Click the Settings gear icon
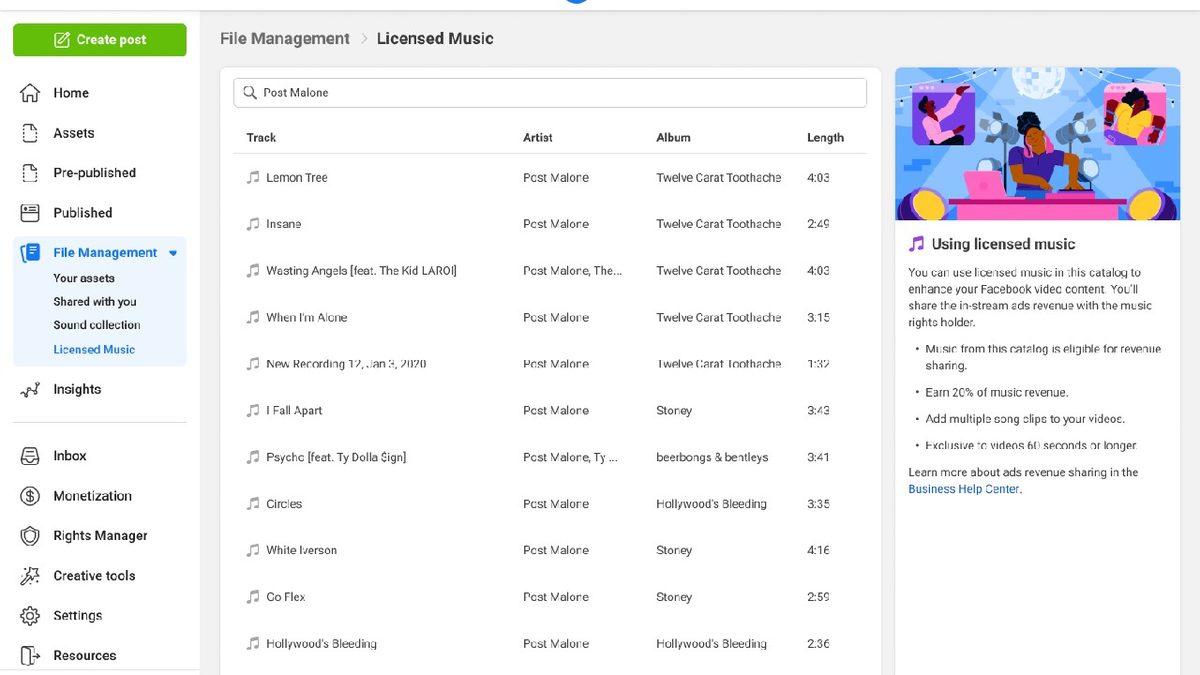The width and height of the screenshot is (1200, 675). [x=30, y=616]
